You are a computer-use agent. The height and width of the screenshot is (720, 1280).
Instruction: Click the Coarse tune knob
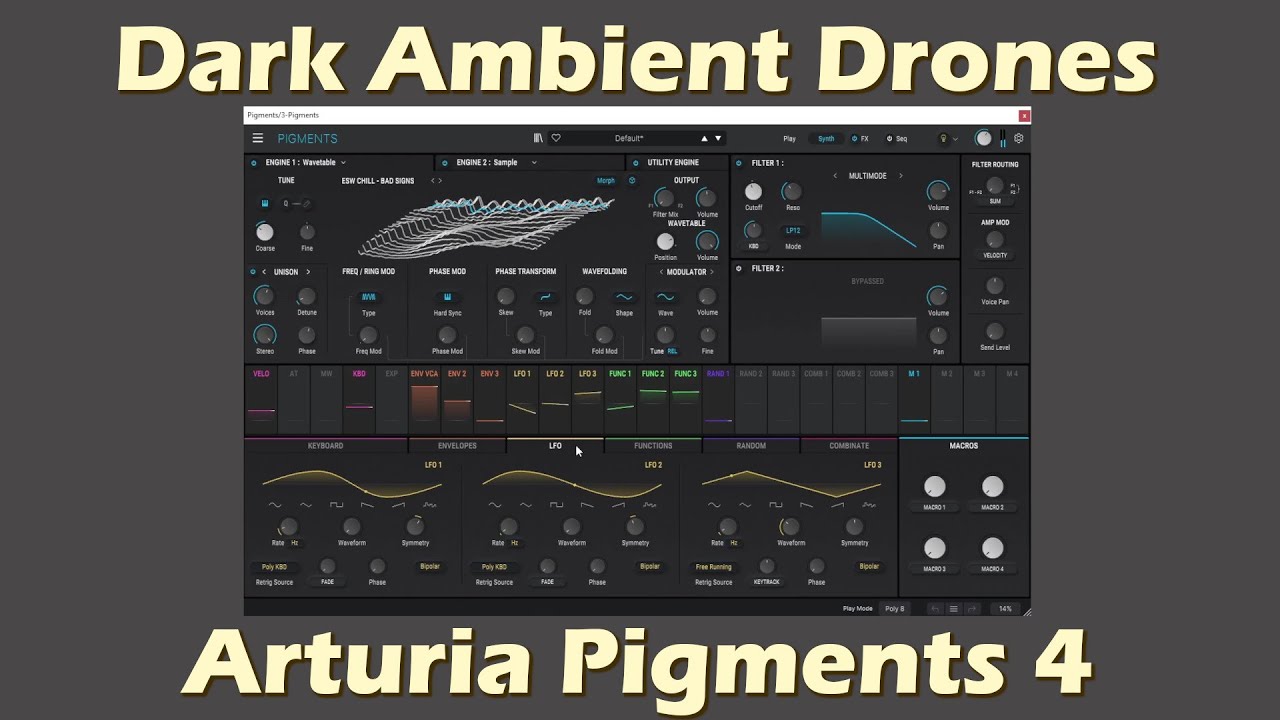(265, 232)
